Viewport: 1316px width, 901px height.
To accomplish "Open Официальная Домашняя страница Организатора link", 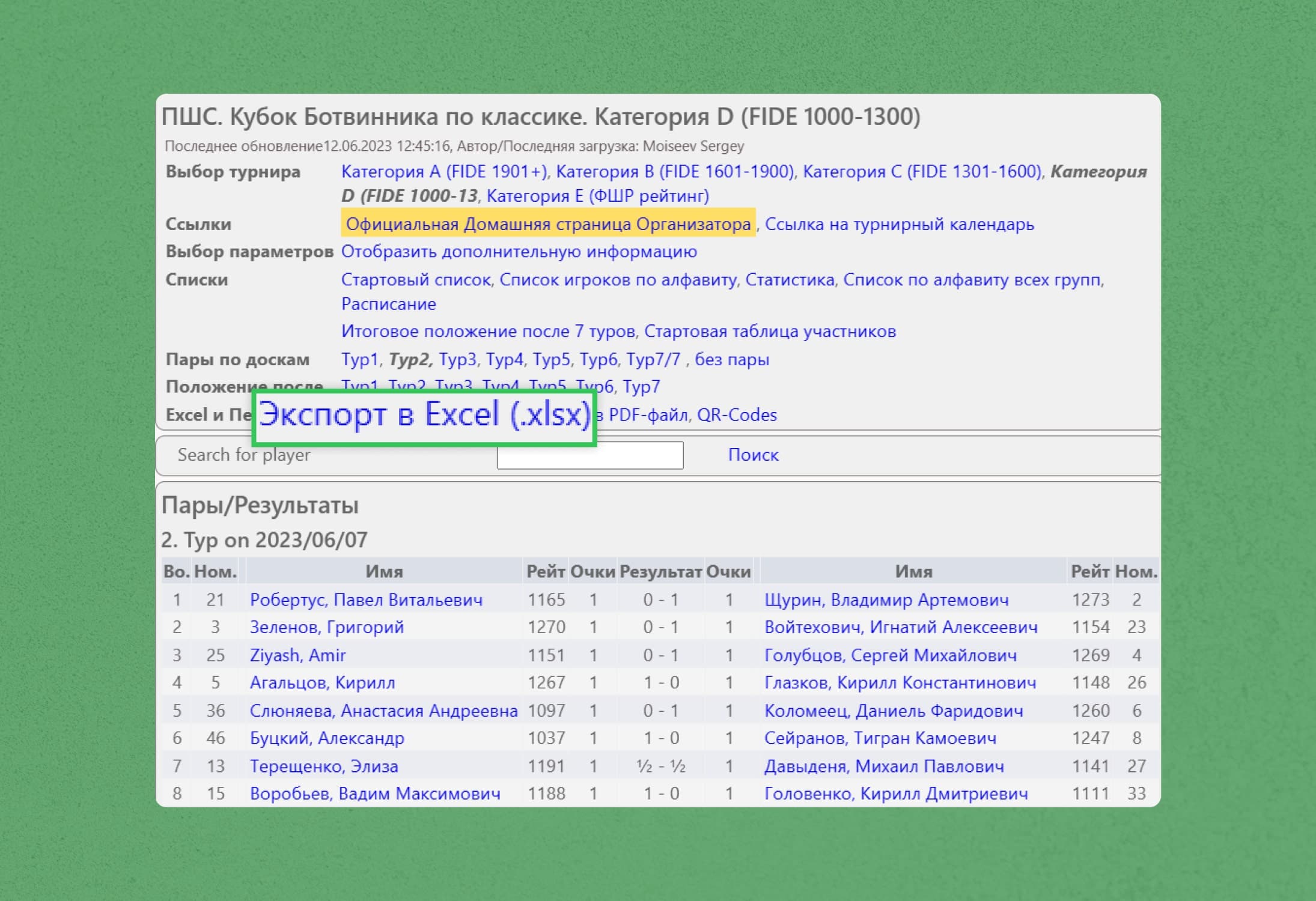I will [548, 224].
